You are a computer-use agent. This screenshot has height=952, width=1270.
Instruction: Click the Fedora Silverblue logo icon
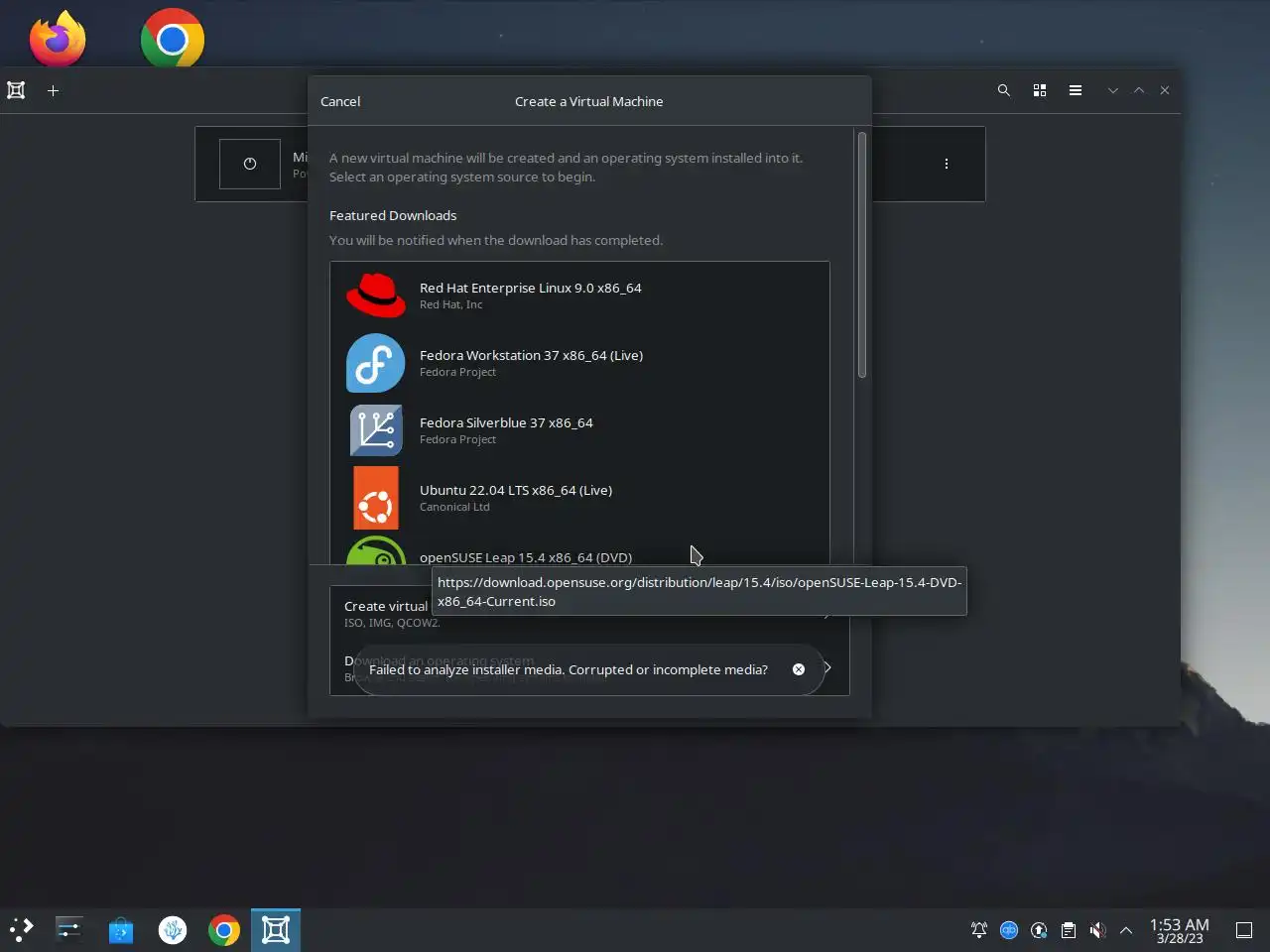coord(376,430)
